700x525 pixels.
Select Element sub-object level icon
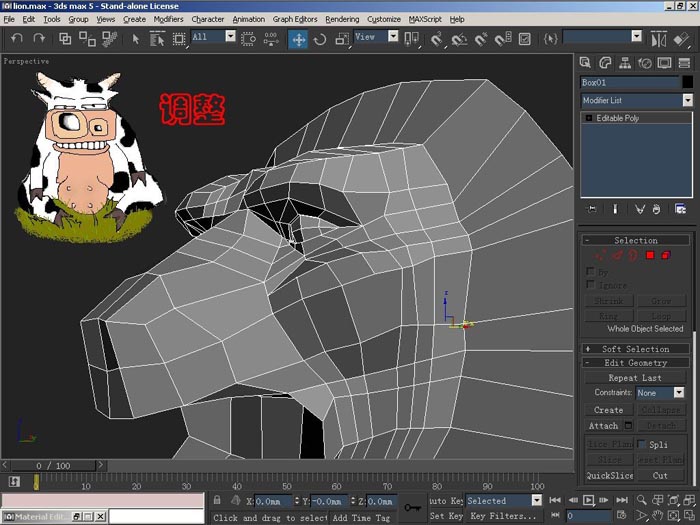point(666,255)
